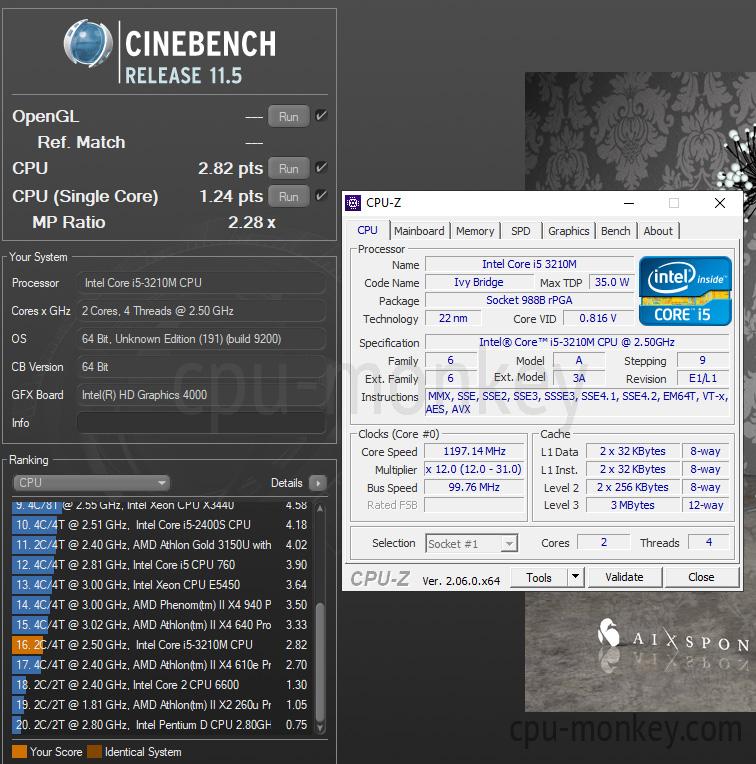The image size is (756, 764).
Task: Select the Intel Core 2 CPU 6600 row
Action: [x=162, y=685]
